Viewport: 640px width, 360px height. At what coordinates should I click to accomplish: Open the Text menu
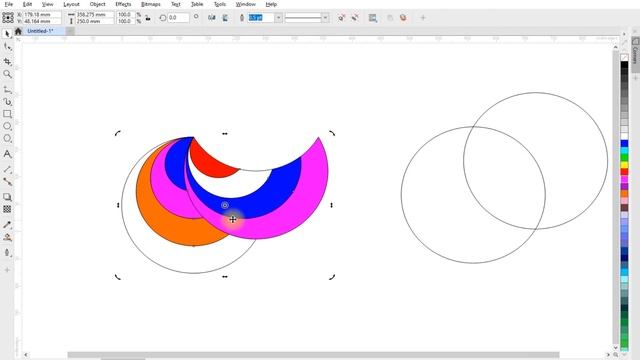pyautogui.click(x=176, y=4)
